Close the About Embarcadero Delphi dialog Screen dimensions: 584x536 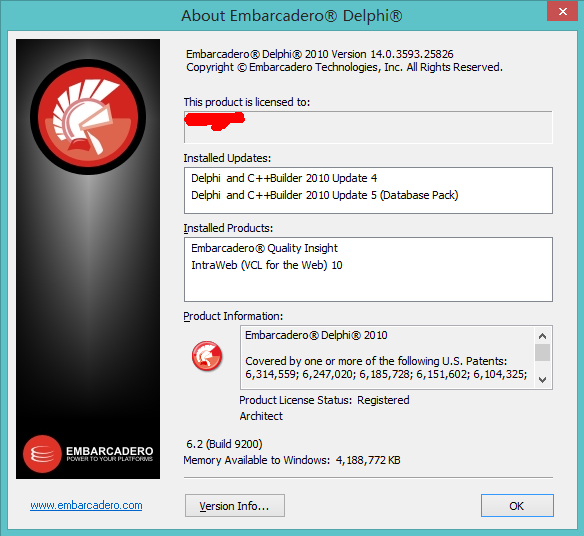562,12
